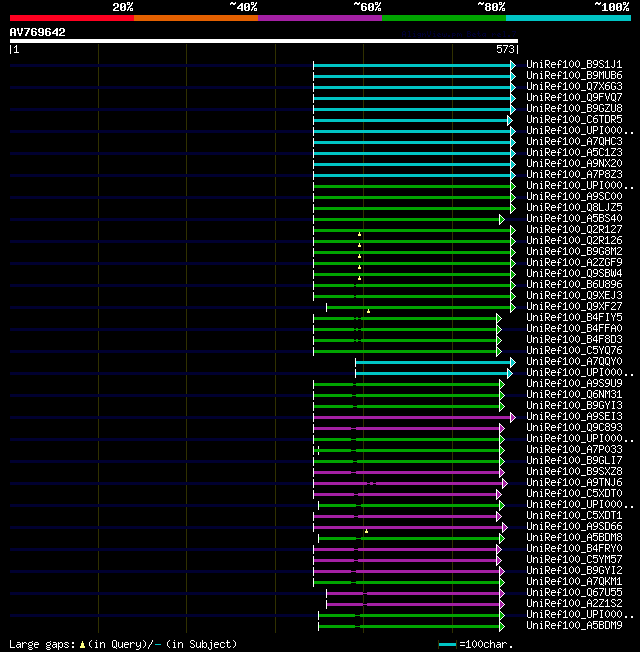Screen dimensions: 640x652
Task: Pick the UniRef100_B4FIY5 label
Action: [x=574, y=317]
